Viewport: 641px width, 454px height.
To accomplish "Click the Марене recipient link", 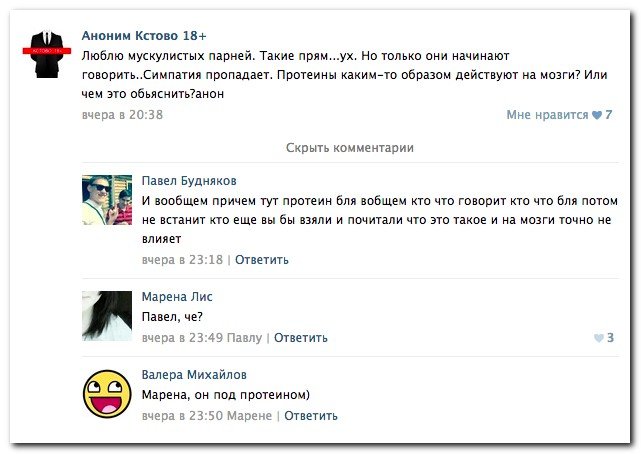I will (x=249, y=416).
